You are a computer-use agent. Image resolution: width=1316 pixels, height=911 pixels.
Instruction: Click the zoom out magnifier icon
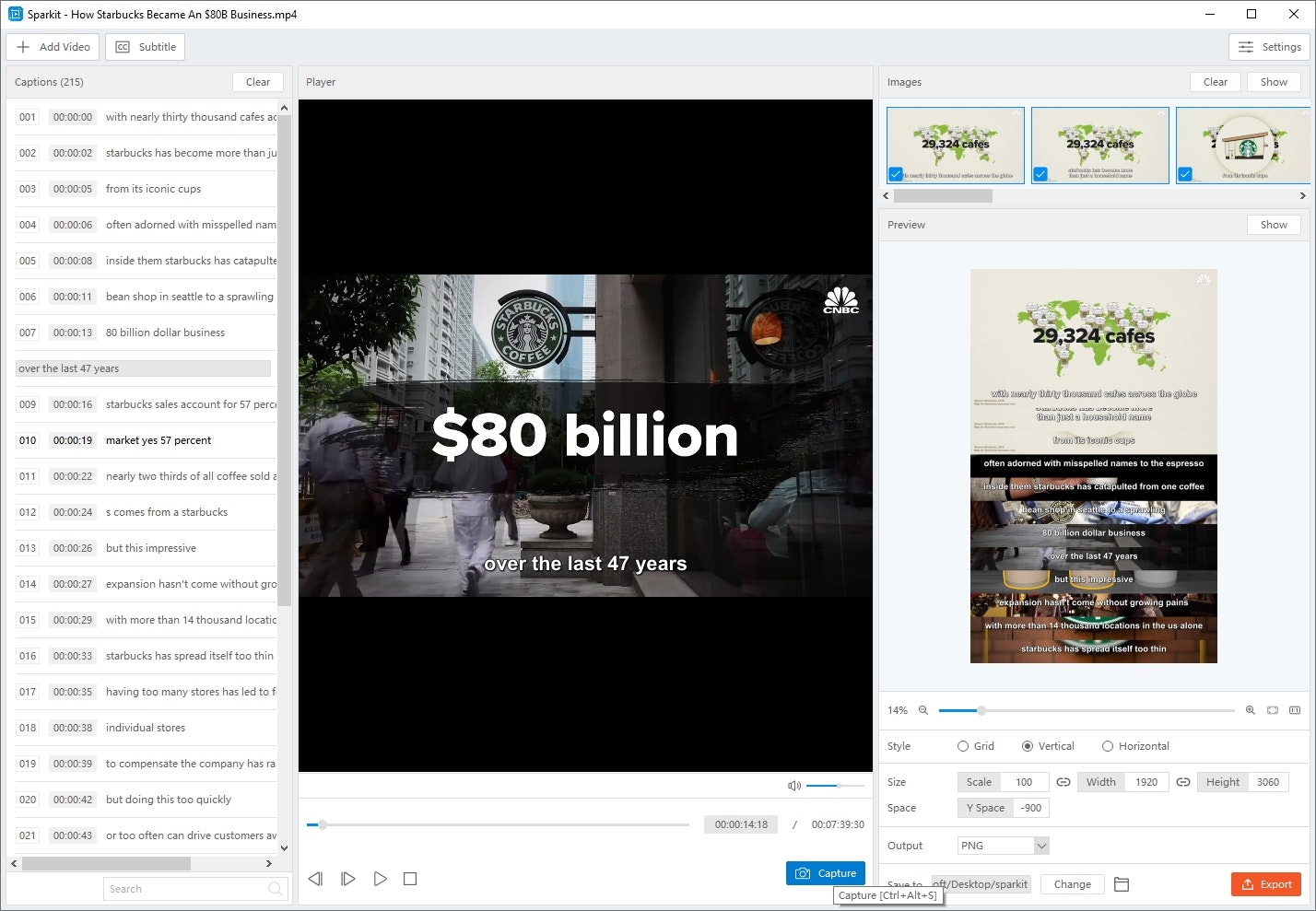(922, 710)
